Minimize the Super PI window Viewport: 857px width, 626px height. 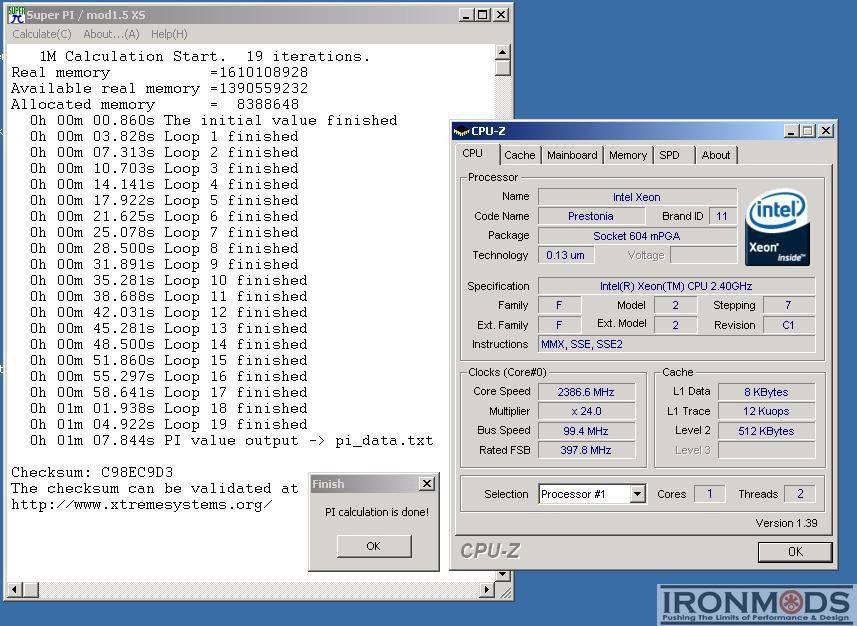point(466,15)
